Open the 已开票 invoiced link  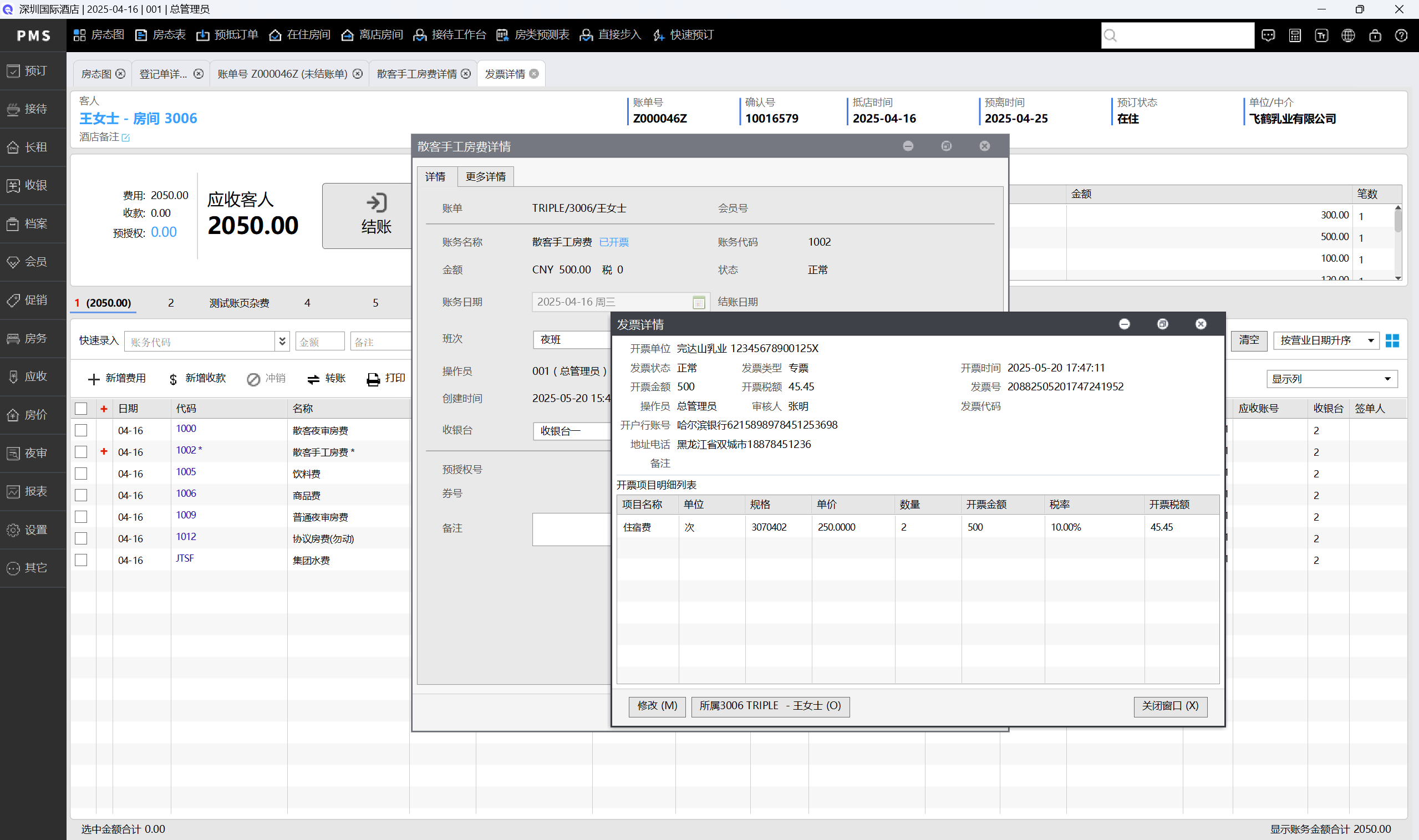click(x=613, y=242)
